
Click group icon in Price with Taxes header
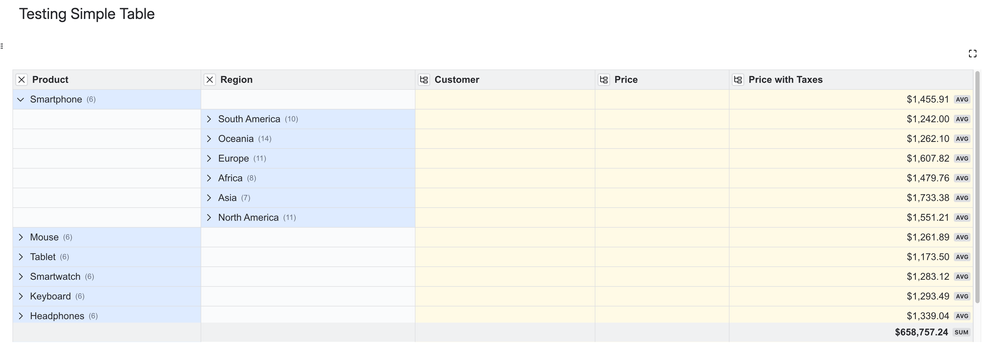tap(738, 80)
